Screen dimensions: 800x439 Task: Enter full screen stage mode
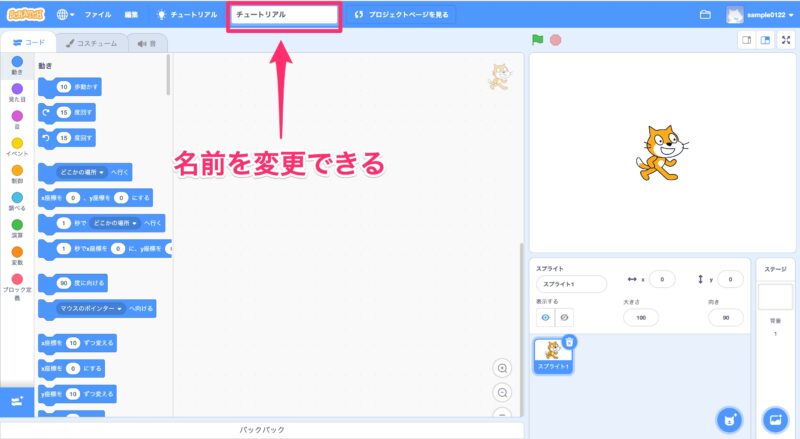[785, 40]
